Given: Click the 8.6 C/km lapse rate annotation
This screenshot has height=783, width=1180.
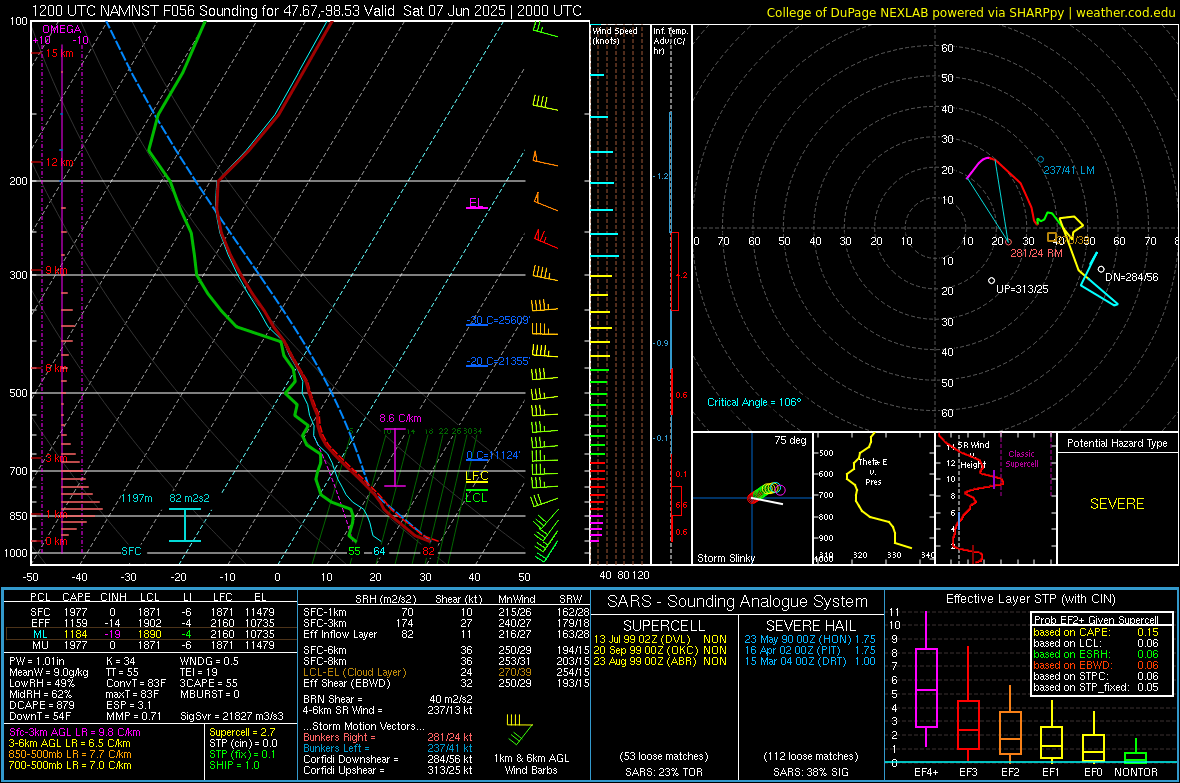Looking at the screenshot, I should [x=400, y=418].
